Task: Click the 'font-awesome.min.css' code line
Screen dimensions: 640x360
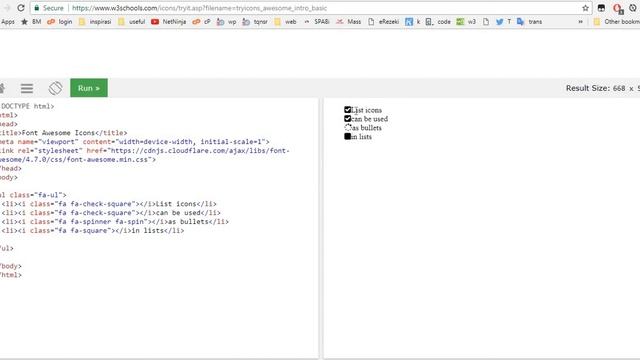Action: [78, 160]
